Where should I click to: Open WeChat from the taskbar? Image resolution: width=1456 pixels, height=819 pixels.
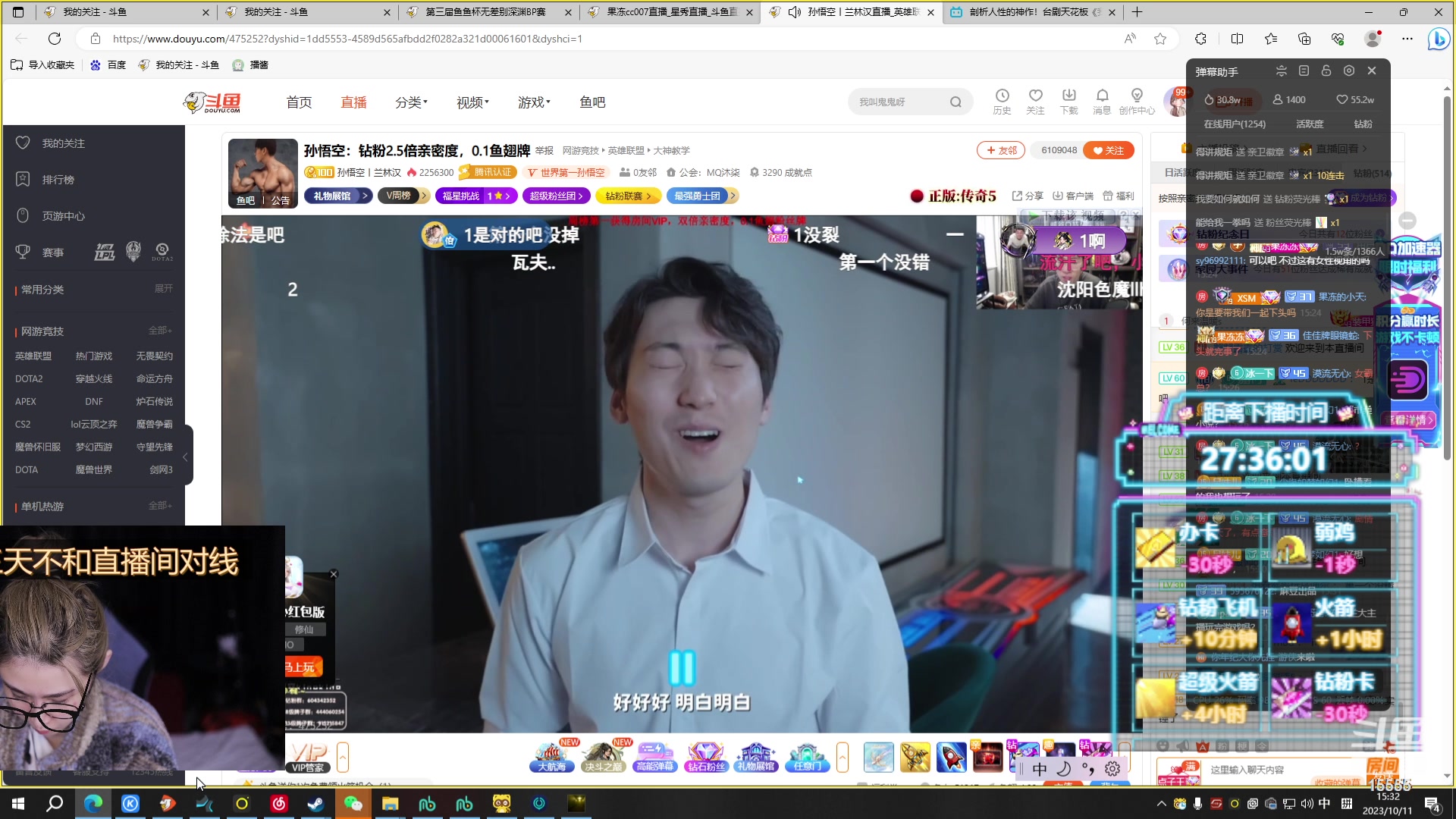point(353,803)
